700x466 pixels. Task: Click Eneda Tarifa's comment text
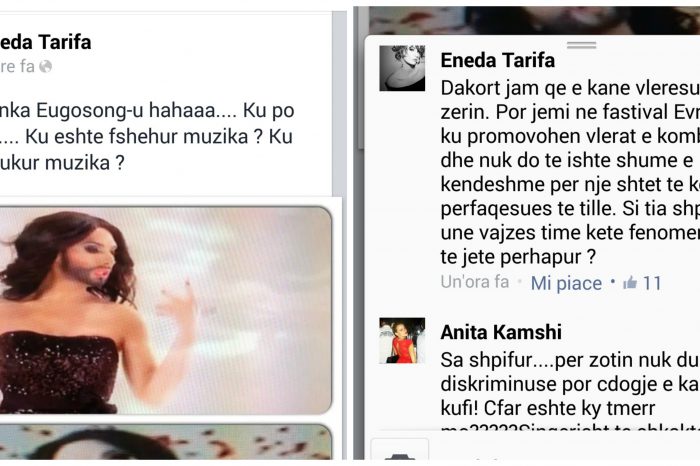[570, 172]
